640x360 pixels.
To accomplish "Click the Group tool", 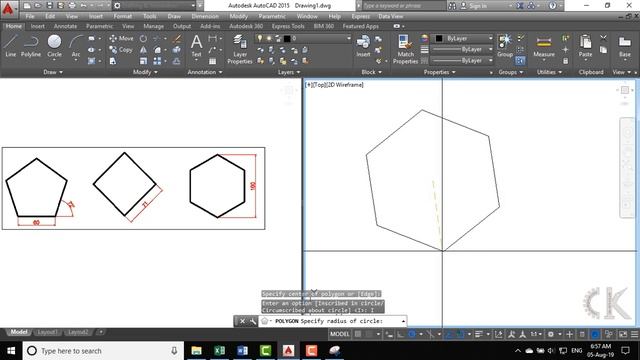I will [505, 46].
